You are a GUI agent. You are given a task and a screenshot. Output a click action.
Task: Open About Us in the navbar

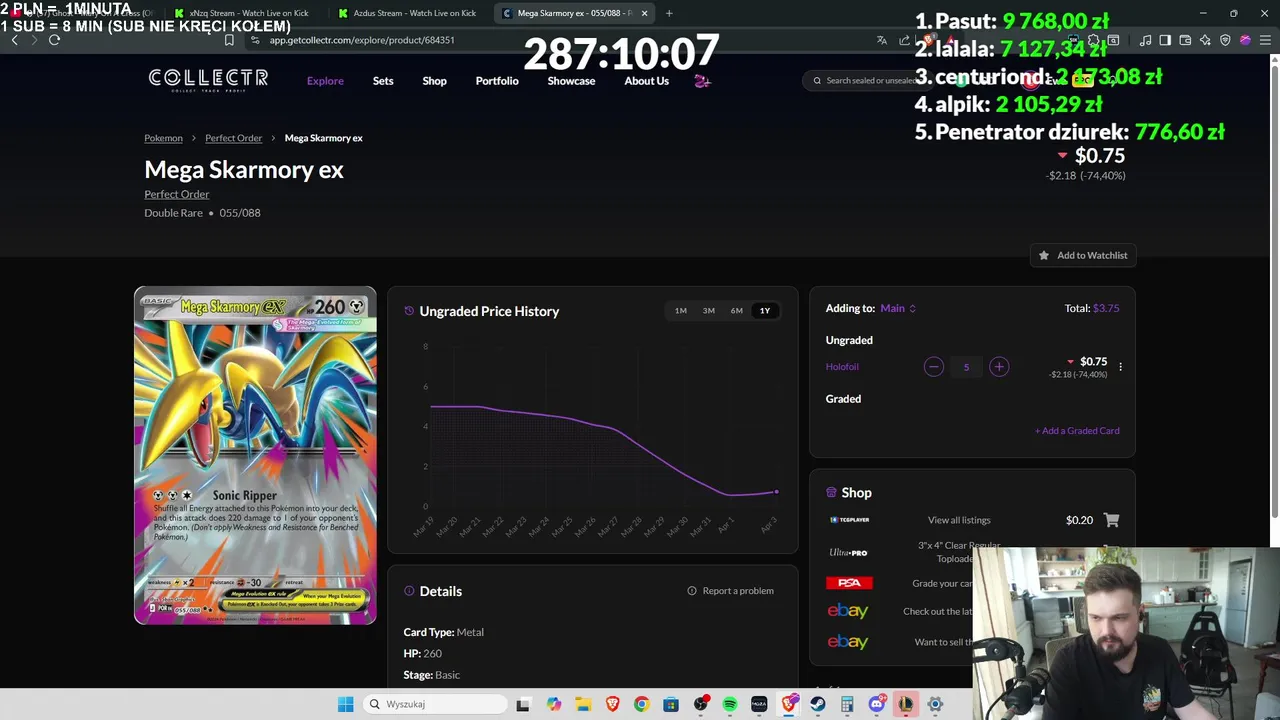(646, 81)
